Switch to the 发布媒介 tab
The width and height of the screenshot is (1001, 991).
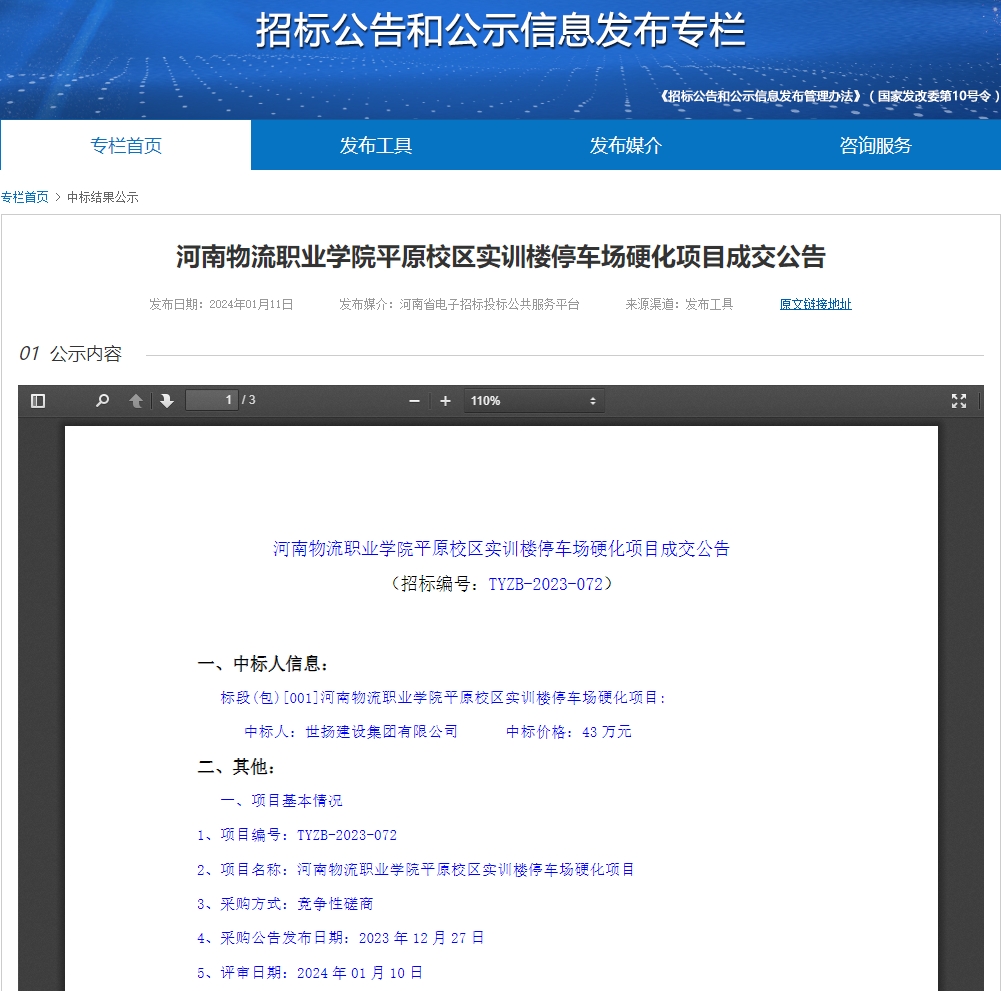625,145
